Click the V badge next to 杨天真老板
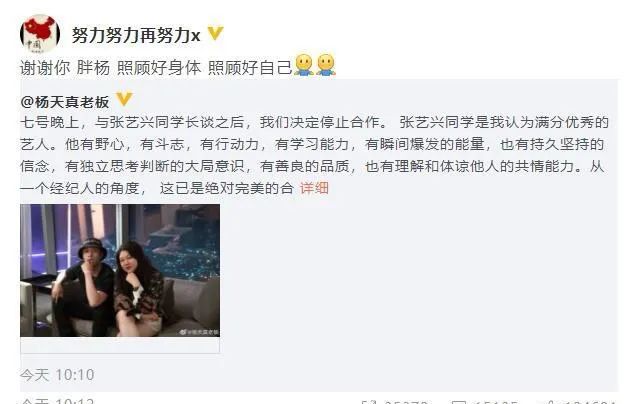 coord(124,99)
